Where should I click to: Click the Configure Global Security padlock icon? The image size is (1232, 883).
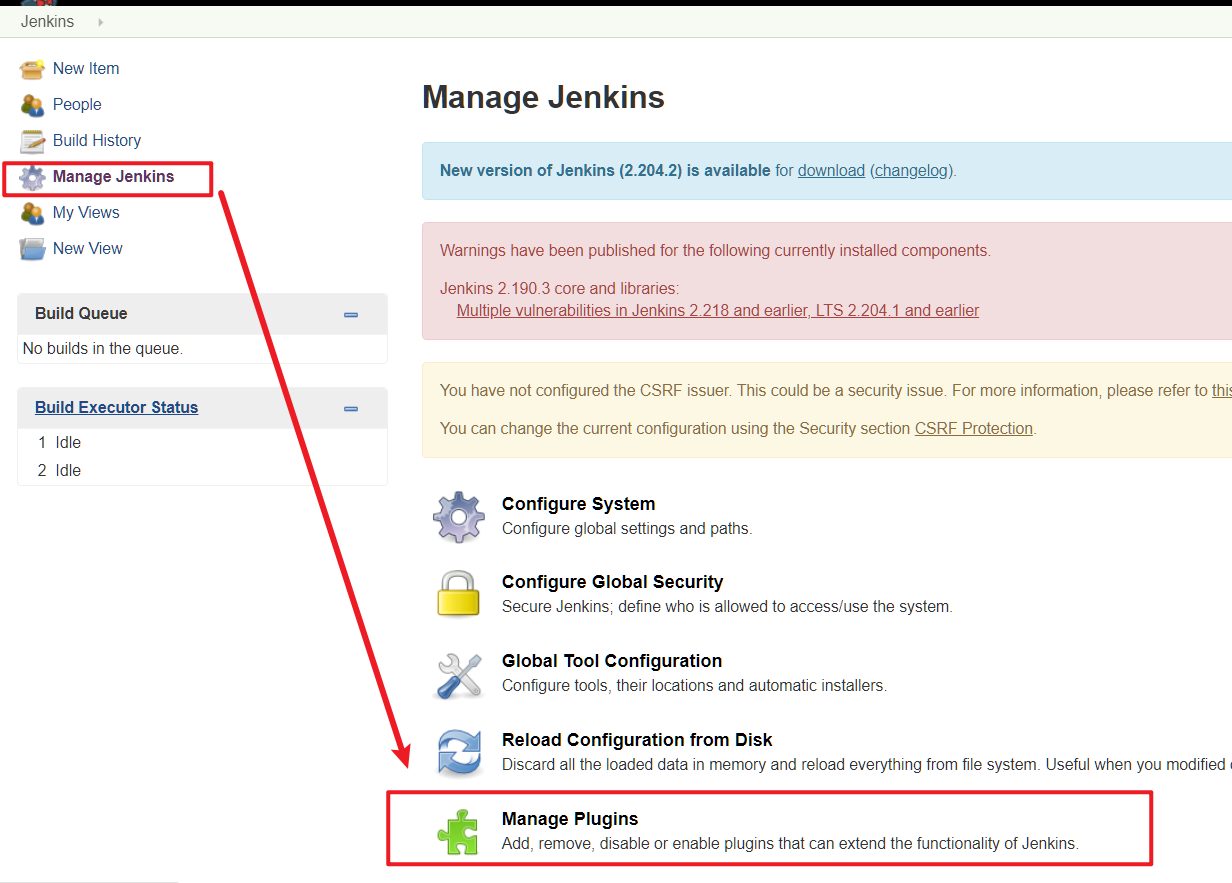point(459,594)
